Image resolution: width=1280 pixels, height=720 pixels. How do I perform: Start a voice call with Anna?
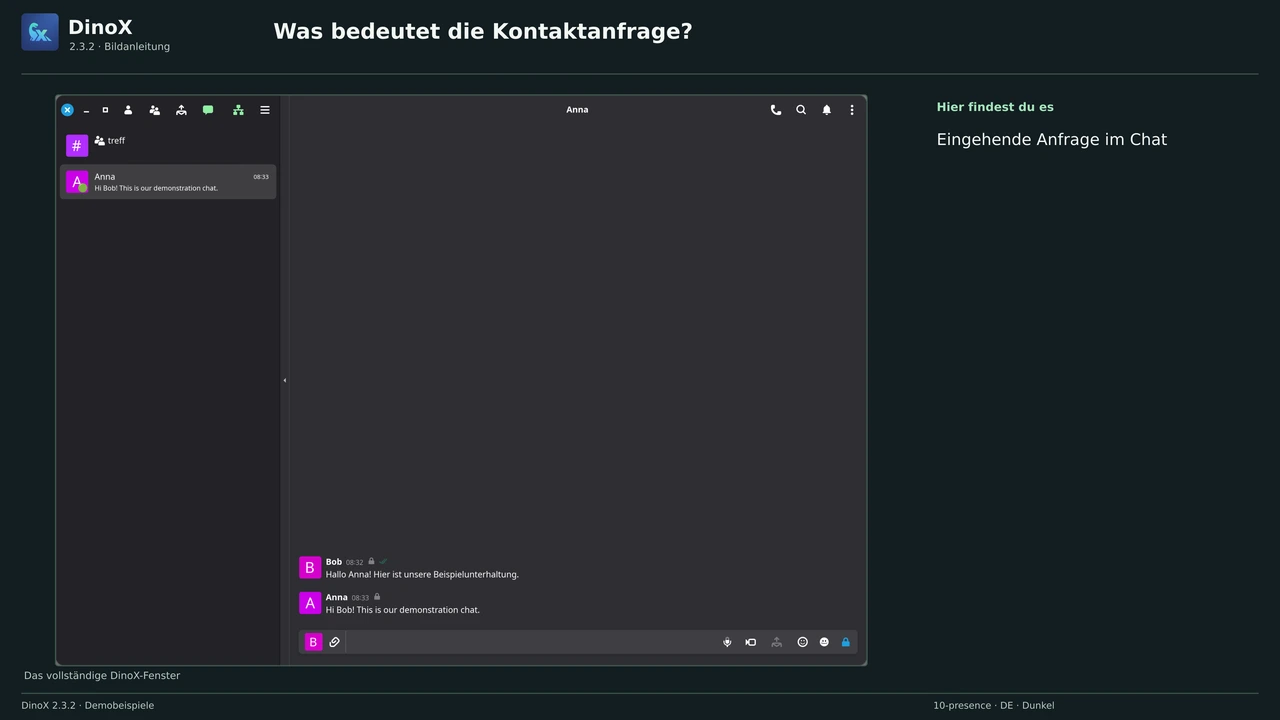click(775, 110)
